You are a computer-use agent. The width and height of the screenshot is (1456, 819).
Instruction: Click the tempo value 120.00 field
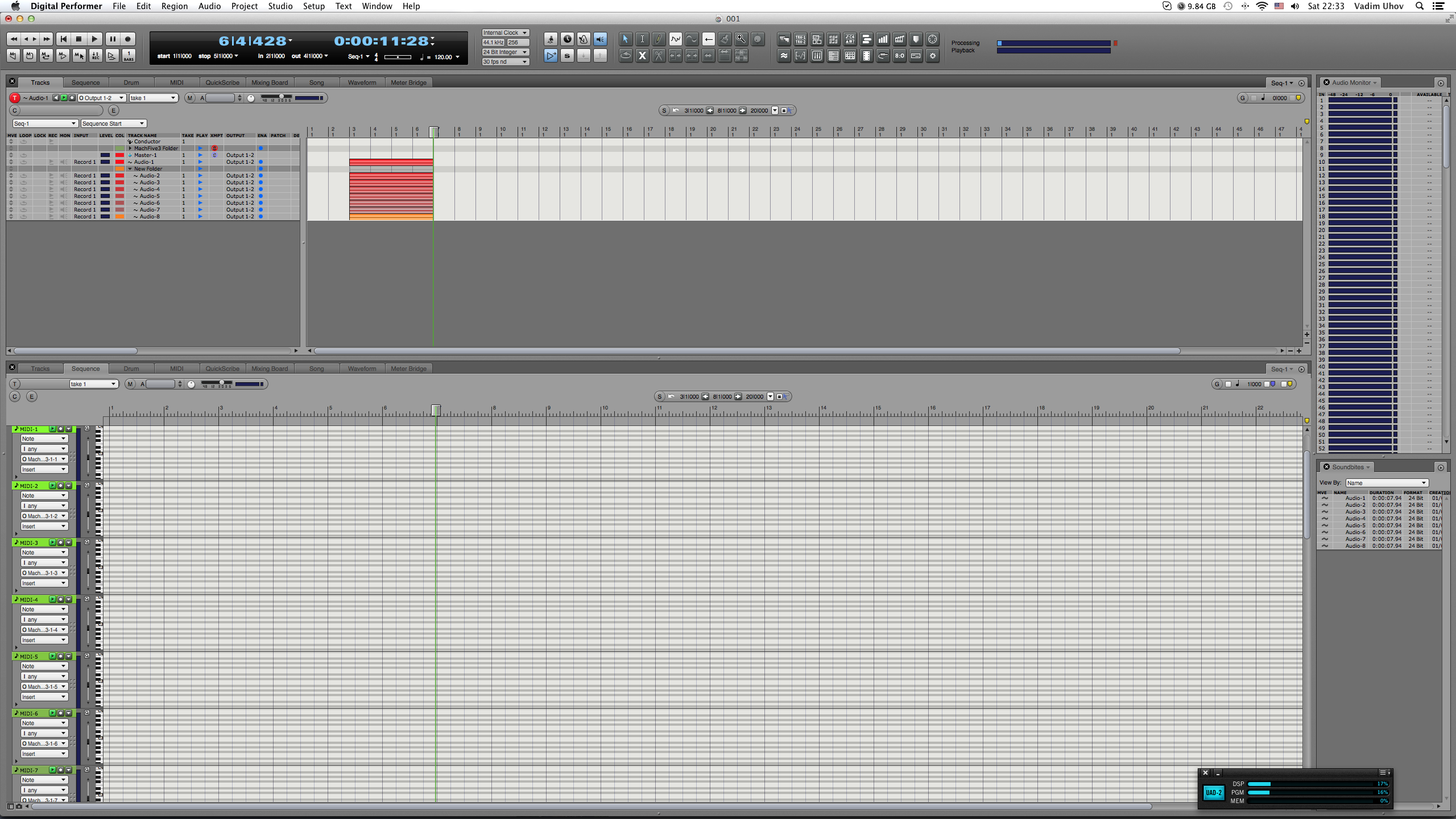pyautogui.click(x=443, y=57)
